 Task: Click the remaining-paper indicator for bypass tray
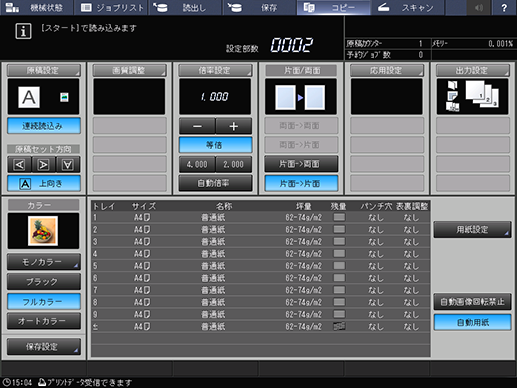click(x=339, y=326)
